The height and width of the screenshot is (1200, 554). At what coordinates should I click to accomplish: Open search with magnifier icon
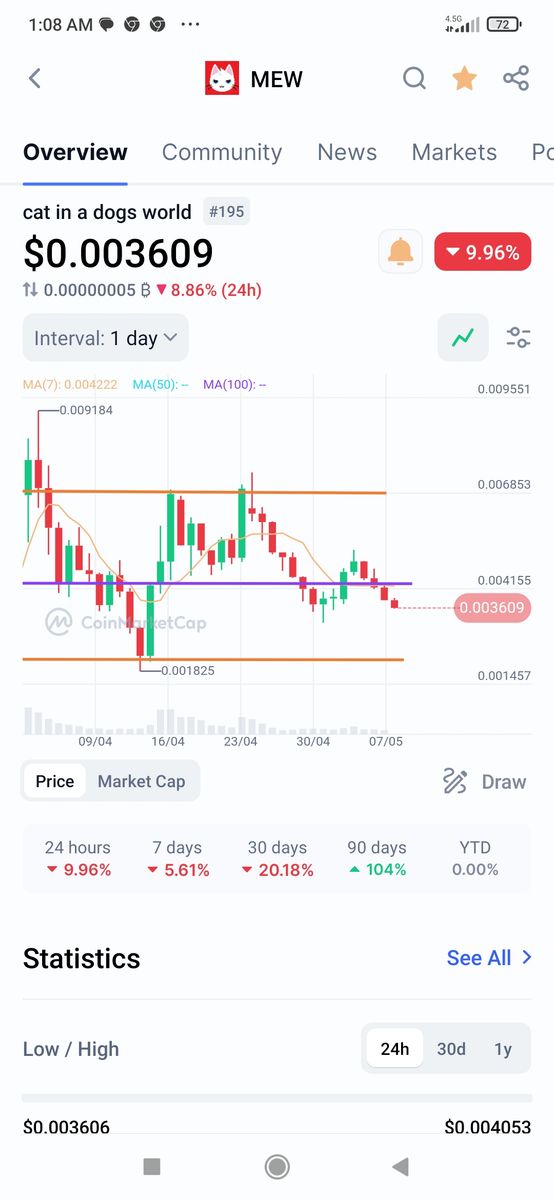(x=414, y=78)
